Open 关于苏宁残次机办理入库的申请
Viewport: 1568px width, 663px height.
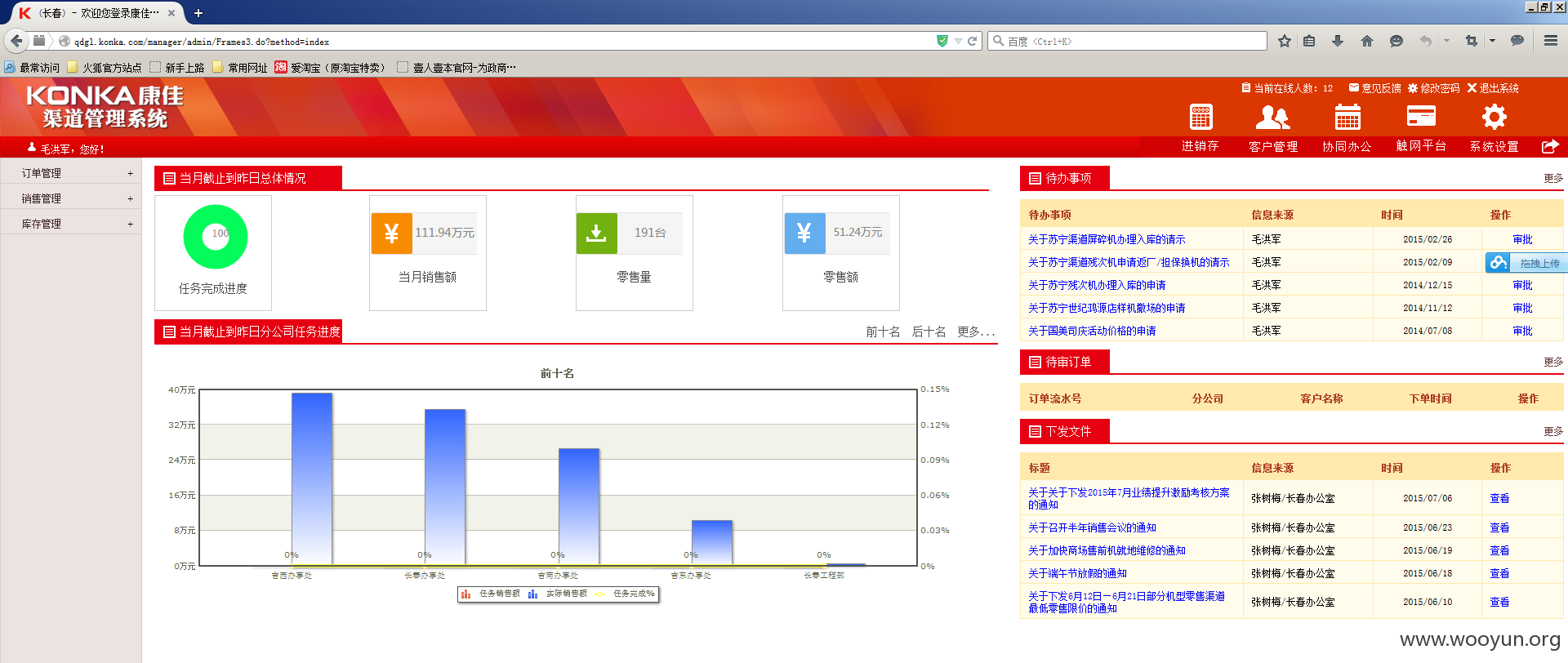(x=1097, y=285)
